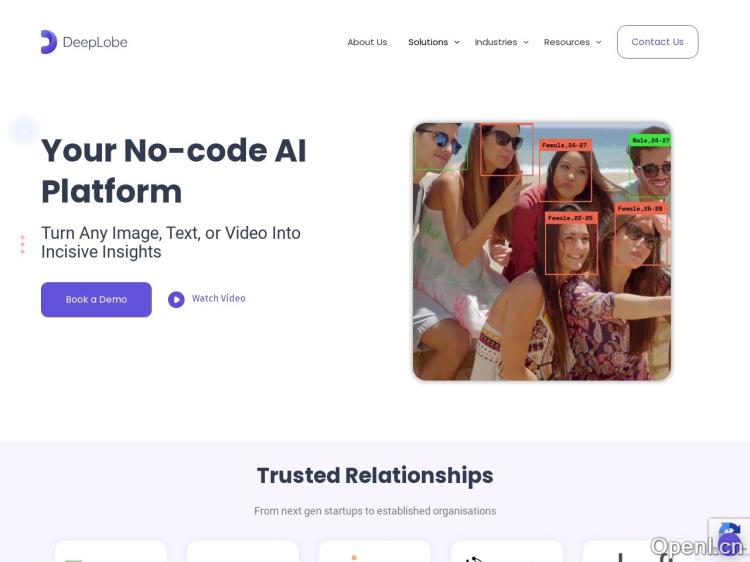This screenshot has width=750, height=562.
Task: Click the DeepLobe purple logo icon
Action: (x=49, y=42)
